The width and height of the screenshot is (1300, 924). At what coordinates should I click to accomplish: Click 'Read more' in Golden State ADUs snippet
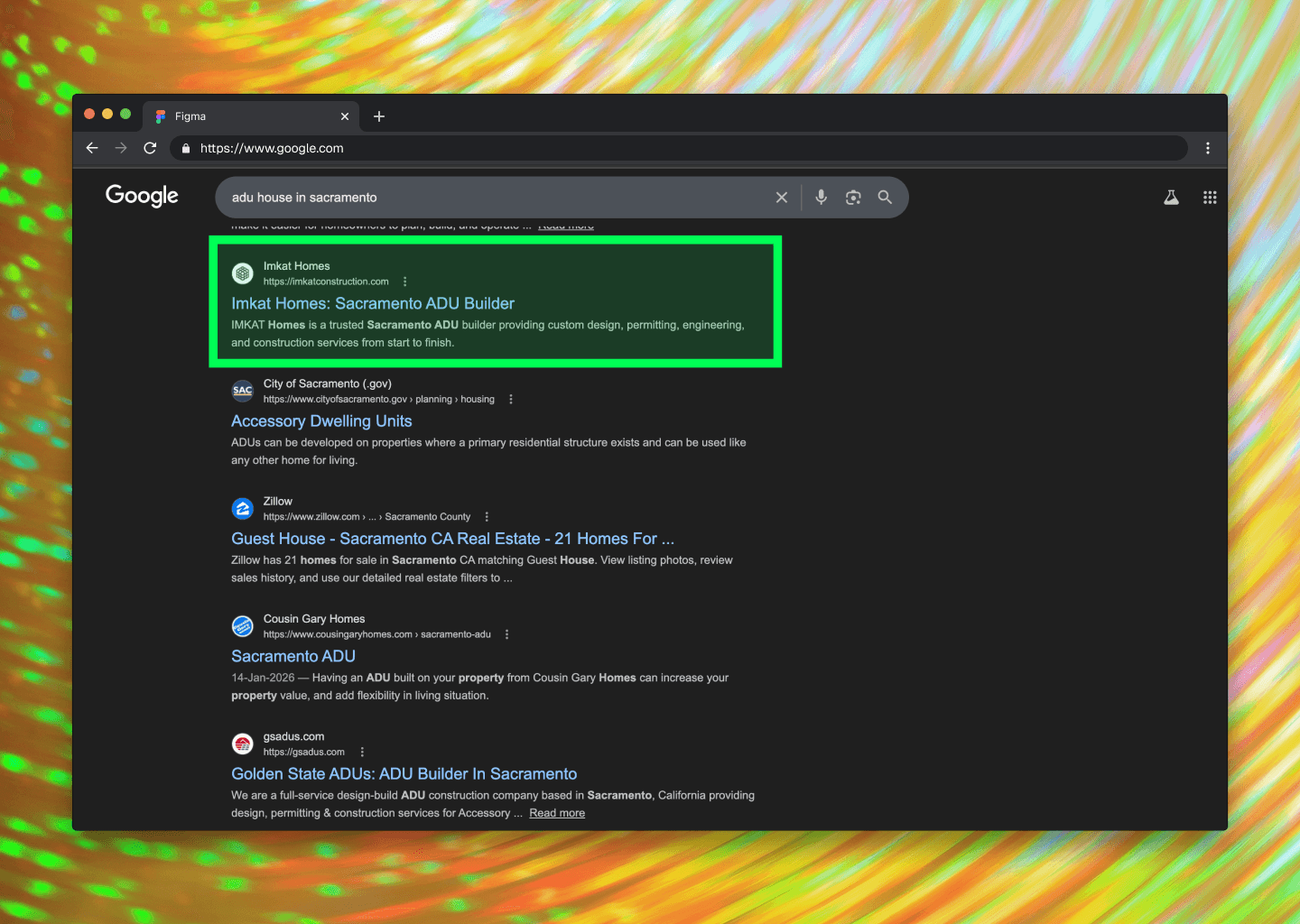point(557,813)
